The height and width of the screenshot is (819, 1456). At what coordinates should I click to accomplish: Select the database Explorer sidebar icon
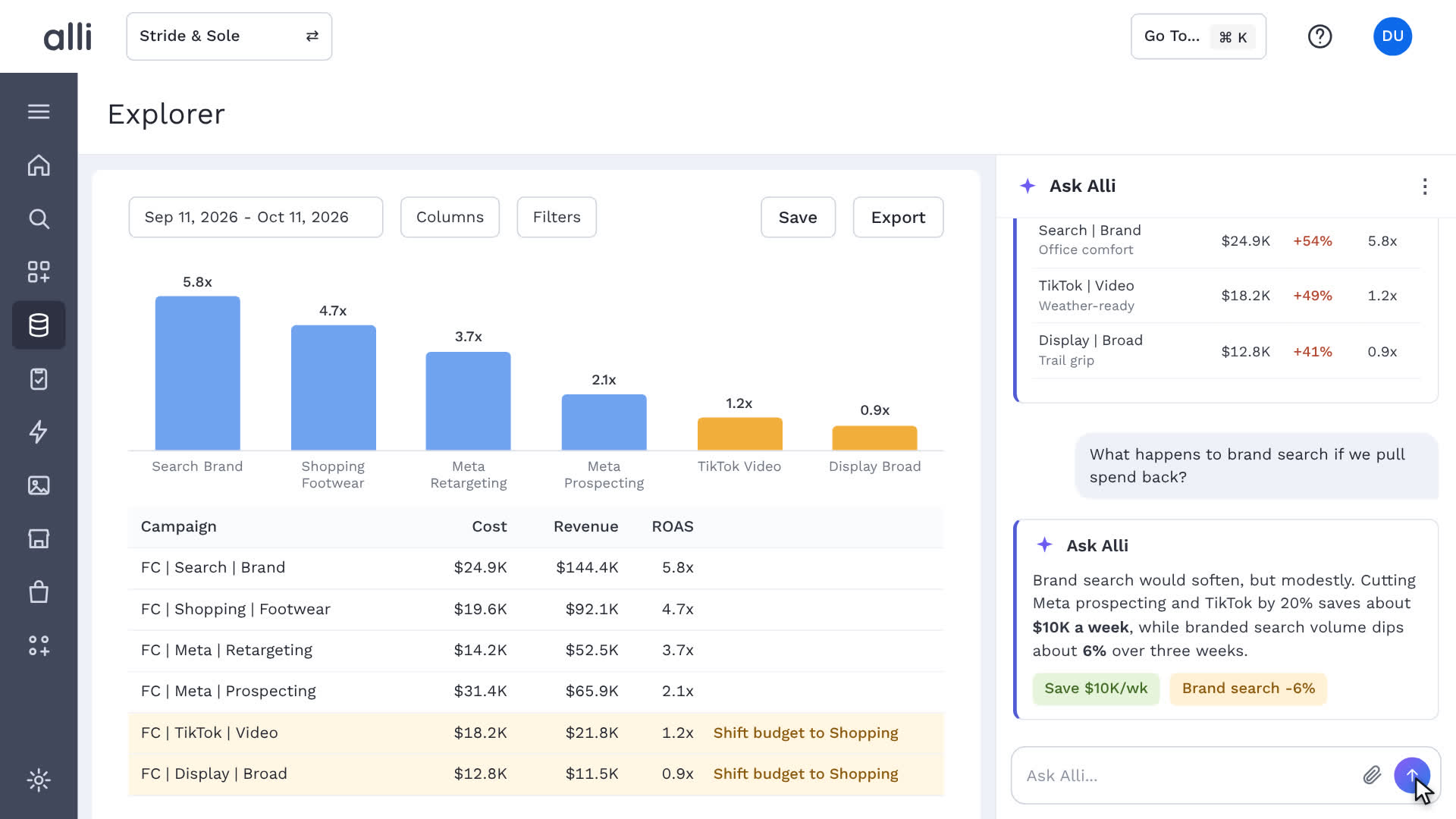tap(39, 325)
